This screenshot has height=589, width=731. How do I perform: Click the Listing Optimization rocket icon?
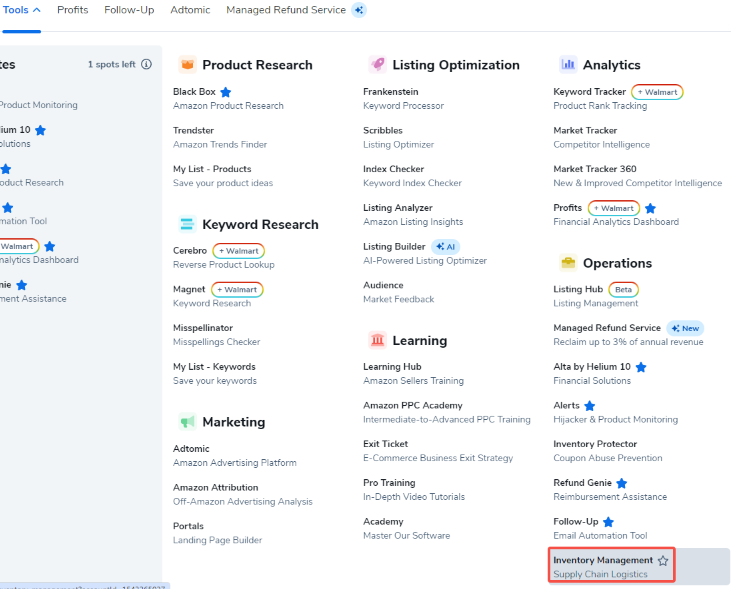click(378, 64)
